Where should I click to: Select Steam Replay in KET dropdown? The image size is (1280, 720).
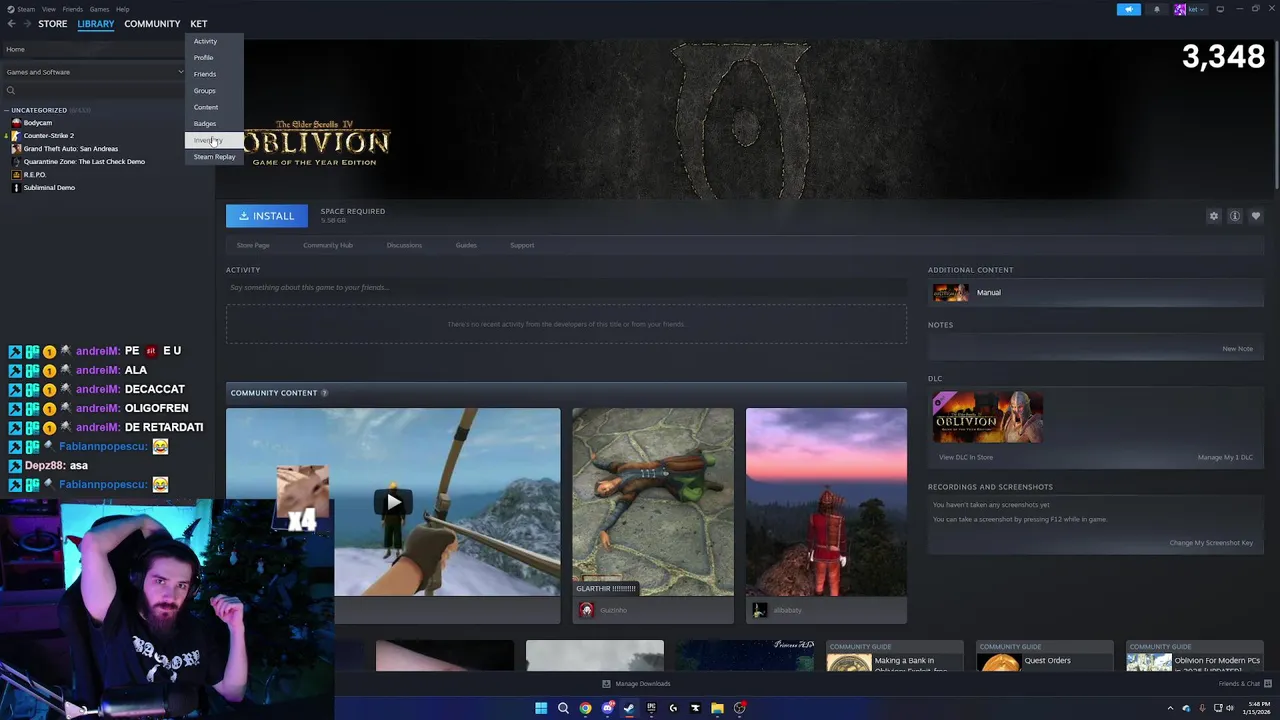(x=214, y=157)
